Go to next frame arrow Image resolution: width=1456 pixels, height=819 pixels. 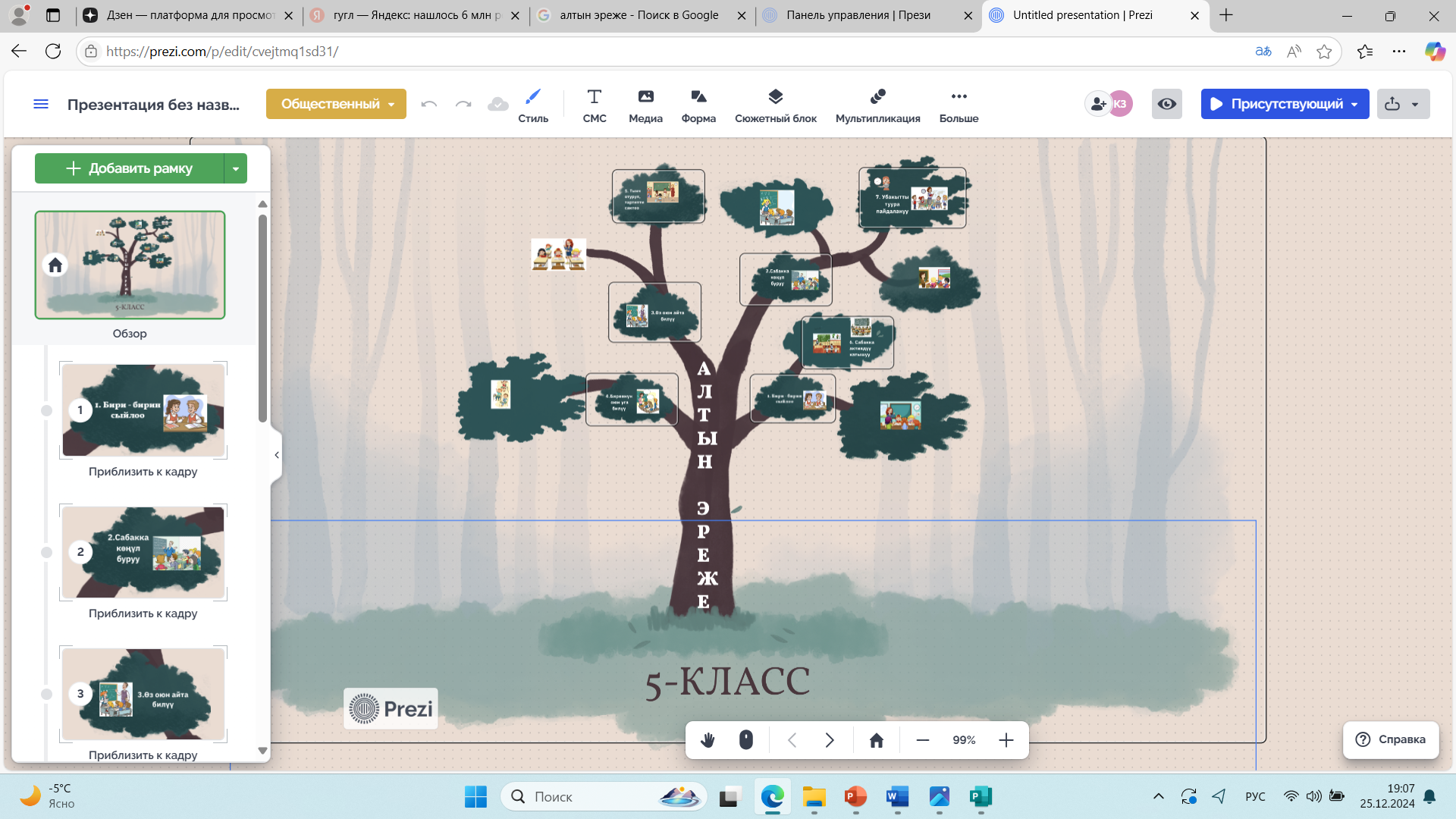tap(830, 740)
